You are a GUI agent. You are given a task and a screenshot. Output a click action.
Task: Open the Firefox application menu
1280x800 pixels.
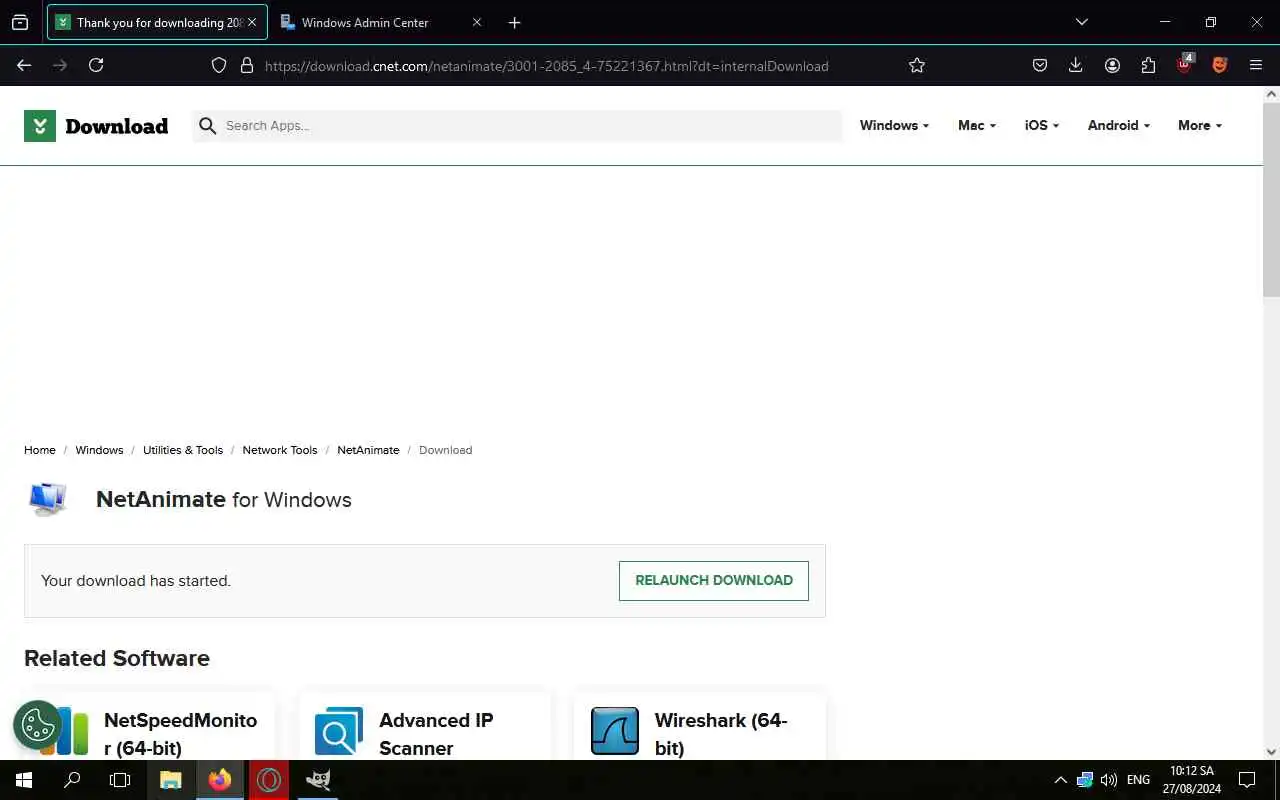tap(1256, 65)
